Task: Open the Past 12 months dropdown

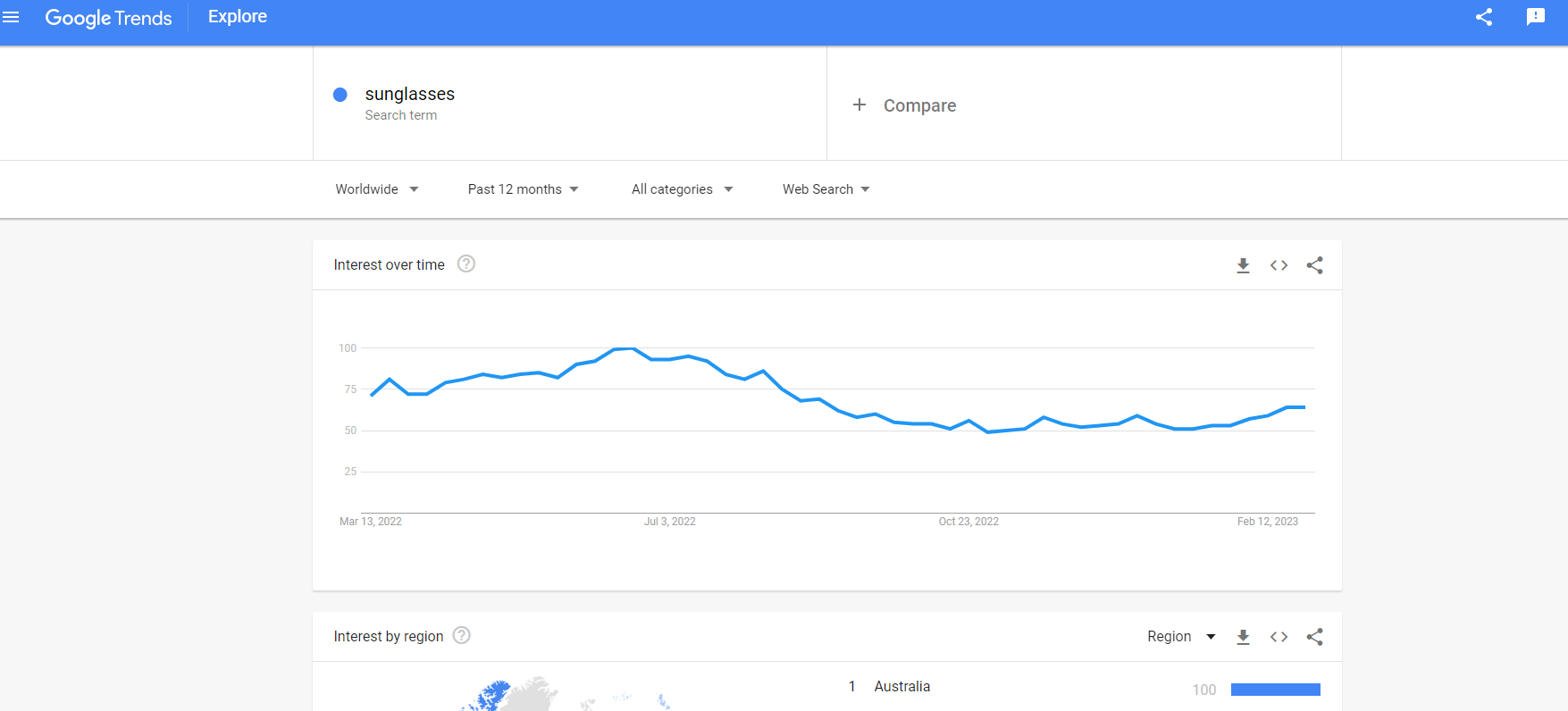Action: pos(524,189)
